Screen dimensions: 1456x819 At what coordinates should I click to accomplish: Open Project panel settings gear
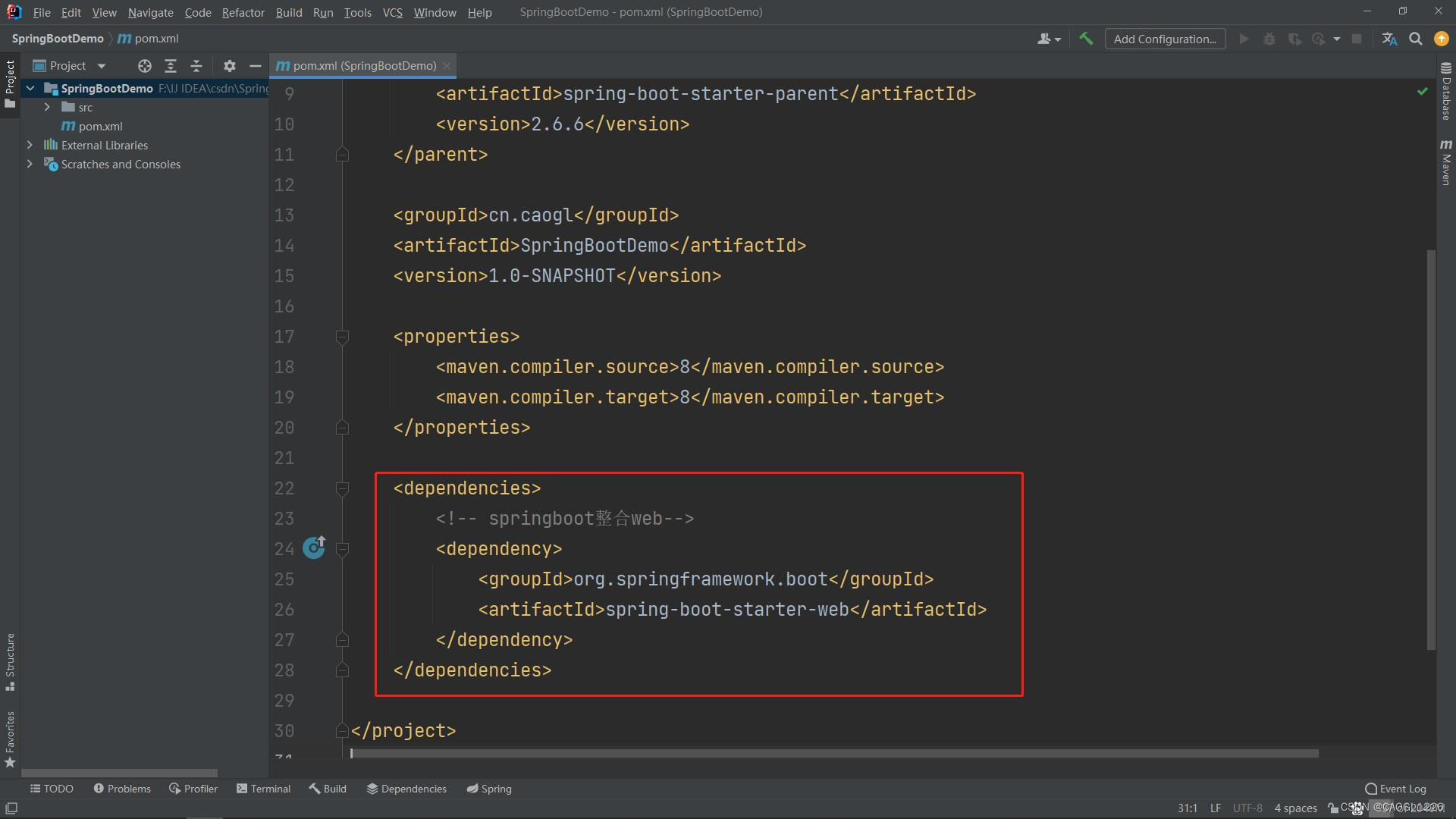[230, 66]
